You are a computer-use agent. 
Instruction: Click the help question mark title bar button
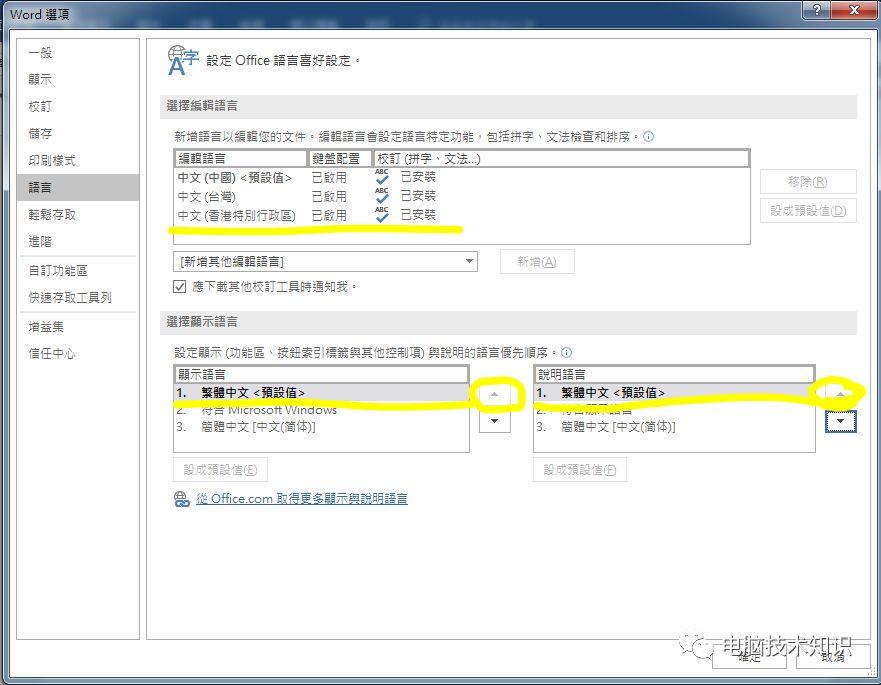(818, 10)
